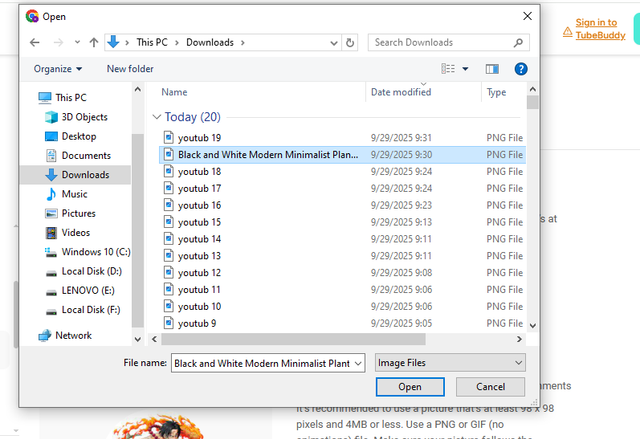The width and height of the screenshot is (640, 439).
Task: Expand the view options dropdown arrow
Action: (x=465, y=69)
